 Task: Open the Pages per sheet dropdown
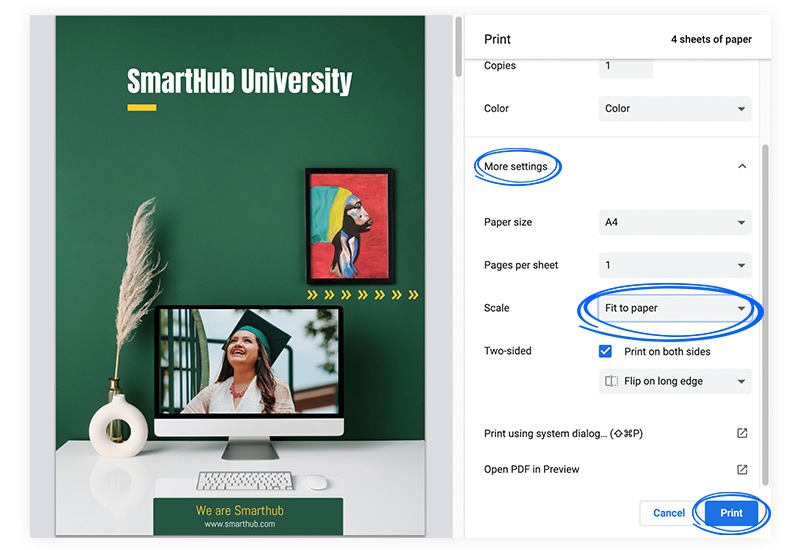tap(675, 265)
